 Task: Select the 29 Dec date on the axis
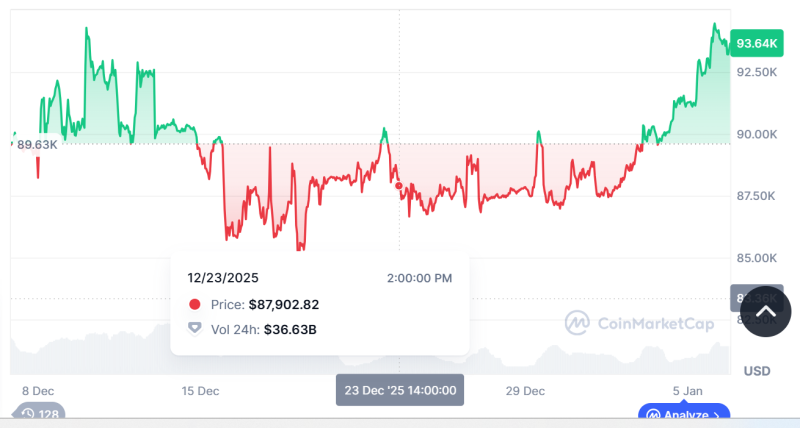point(526,390)
